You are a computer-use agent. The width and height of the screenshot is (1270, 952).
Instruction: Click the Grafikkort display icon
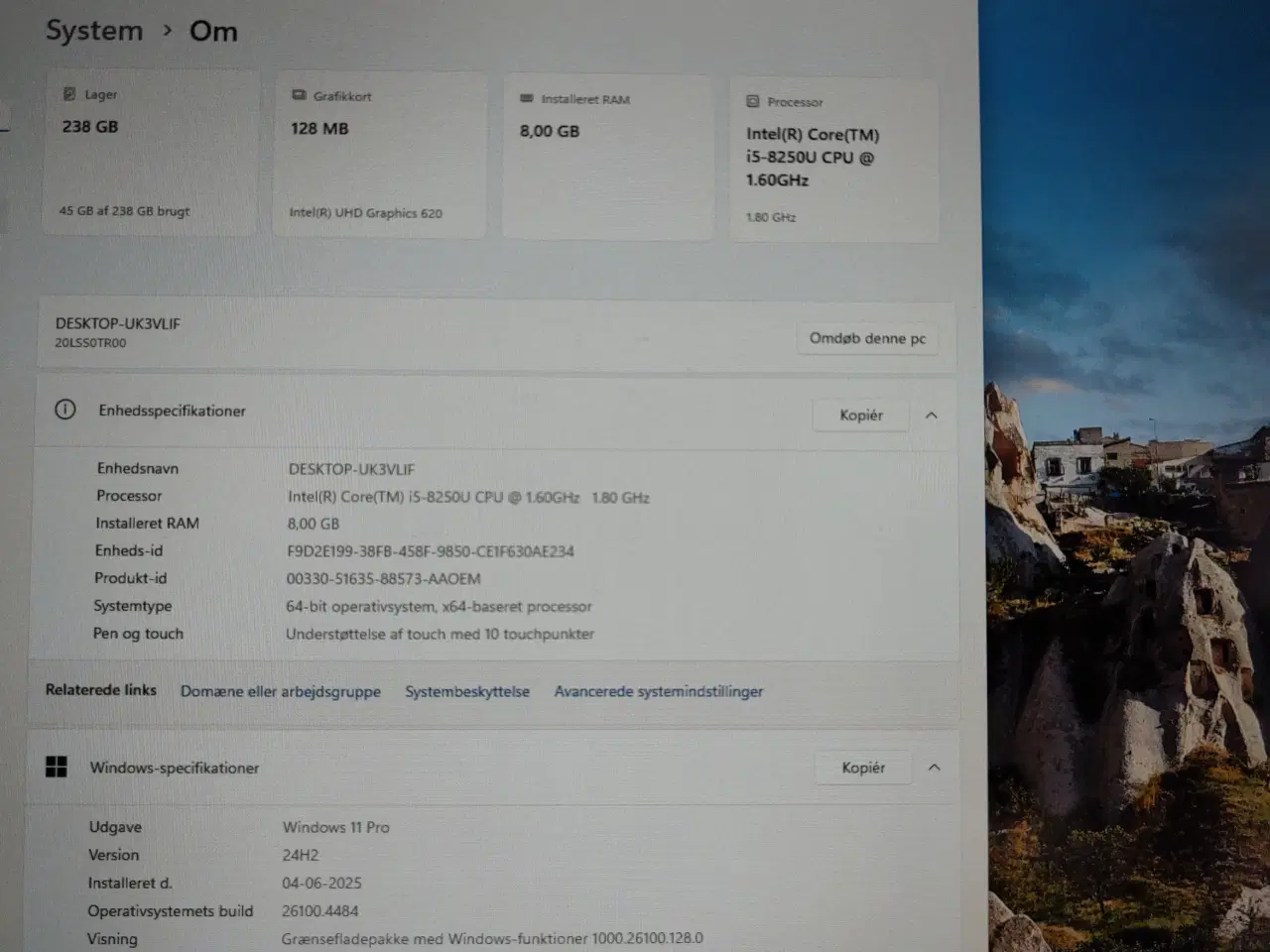click(x=299, y=95)
